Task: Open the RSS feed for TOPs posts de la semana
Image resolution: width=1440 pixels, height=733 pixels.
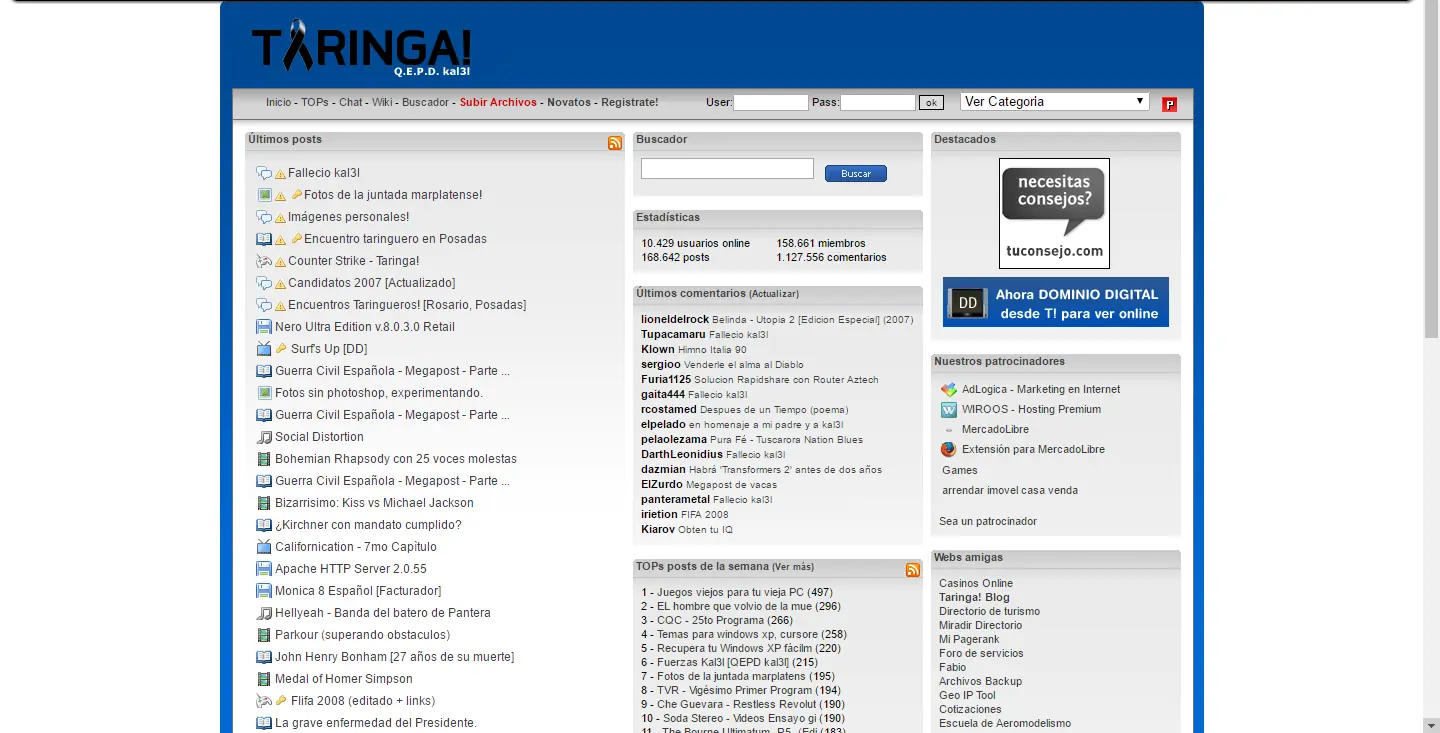Action: (913, 570)
